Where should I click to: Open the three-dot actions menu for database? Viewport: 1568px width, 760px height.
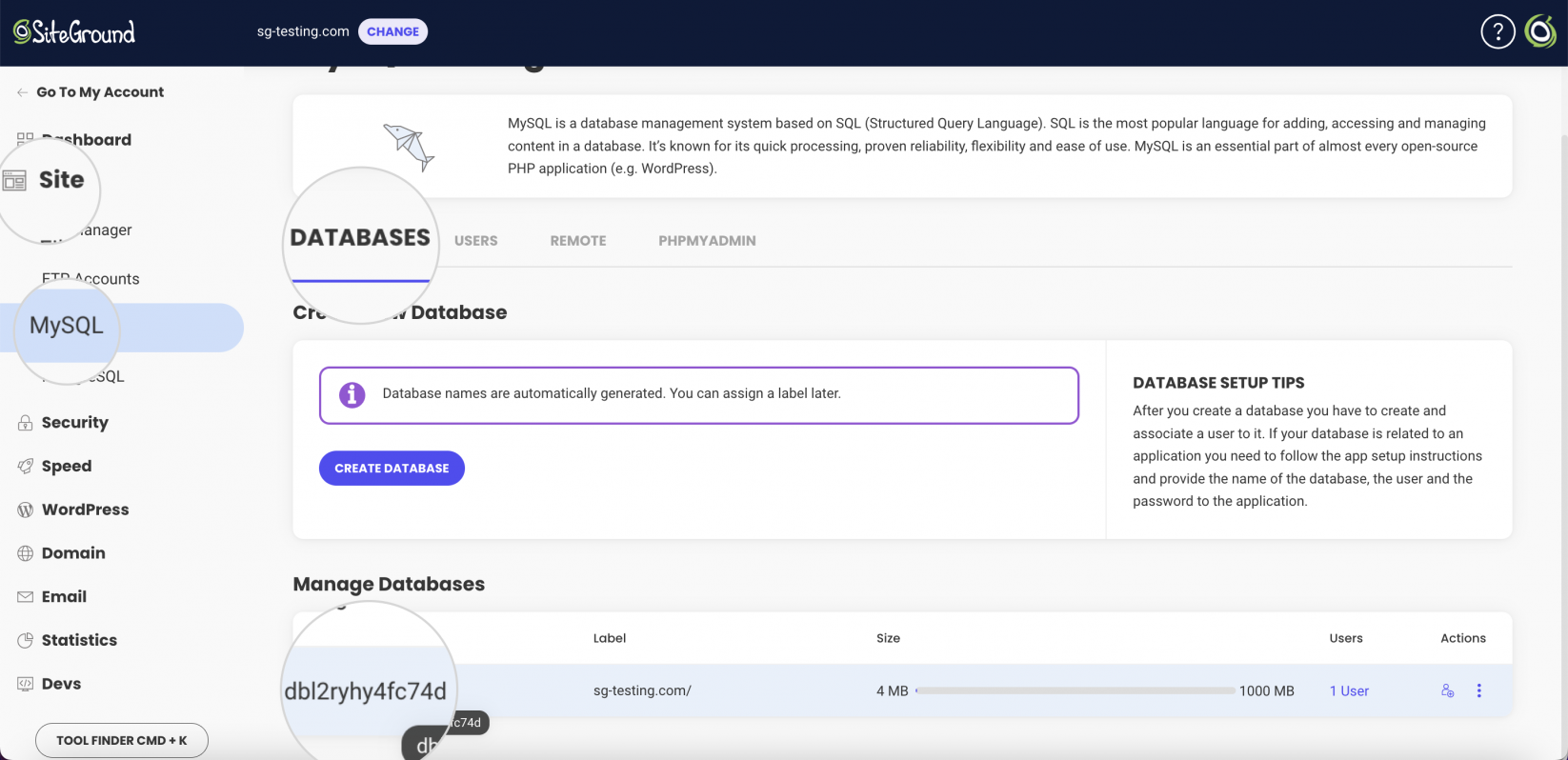click(1479, 691)
